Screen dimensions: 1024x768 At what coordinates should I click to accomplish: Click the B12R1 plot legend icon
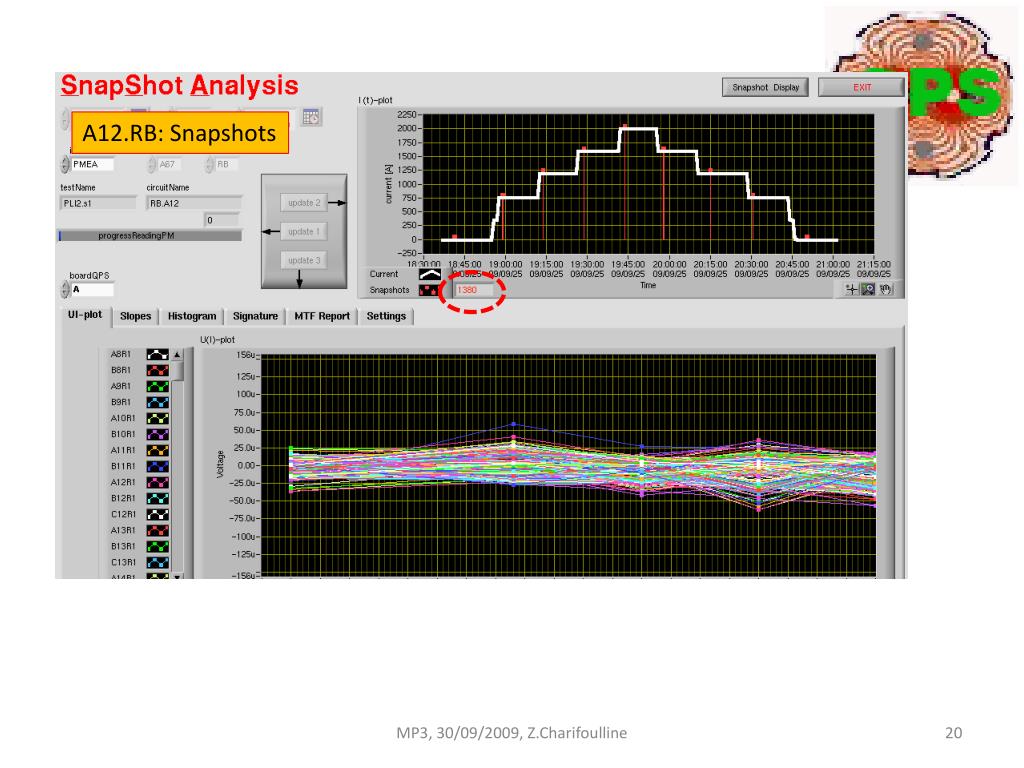157,498
